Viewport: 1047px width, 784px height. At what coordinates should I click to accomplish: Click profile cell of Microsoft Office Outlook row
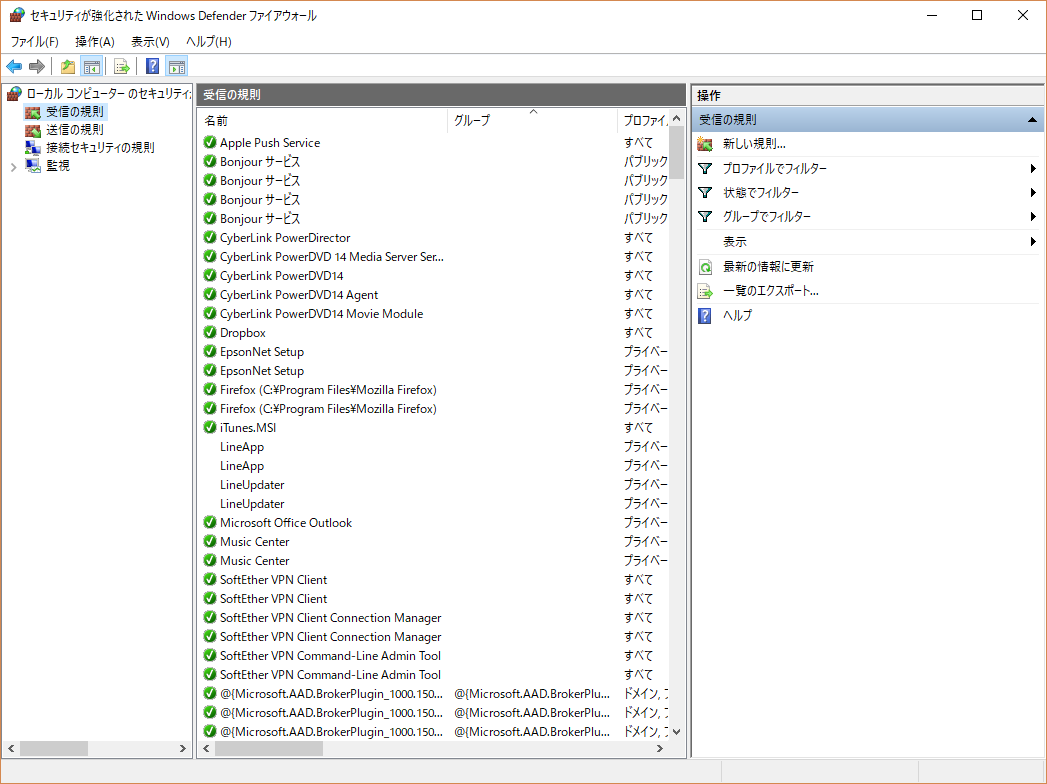(x=645, y=522)
